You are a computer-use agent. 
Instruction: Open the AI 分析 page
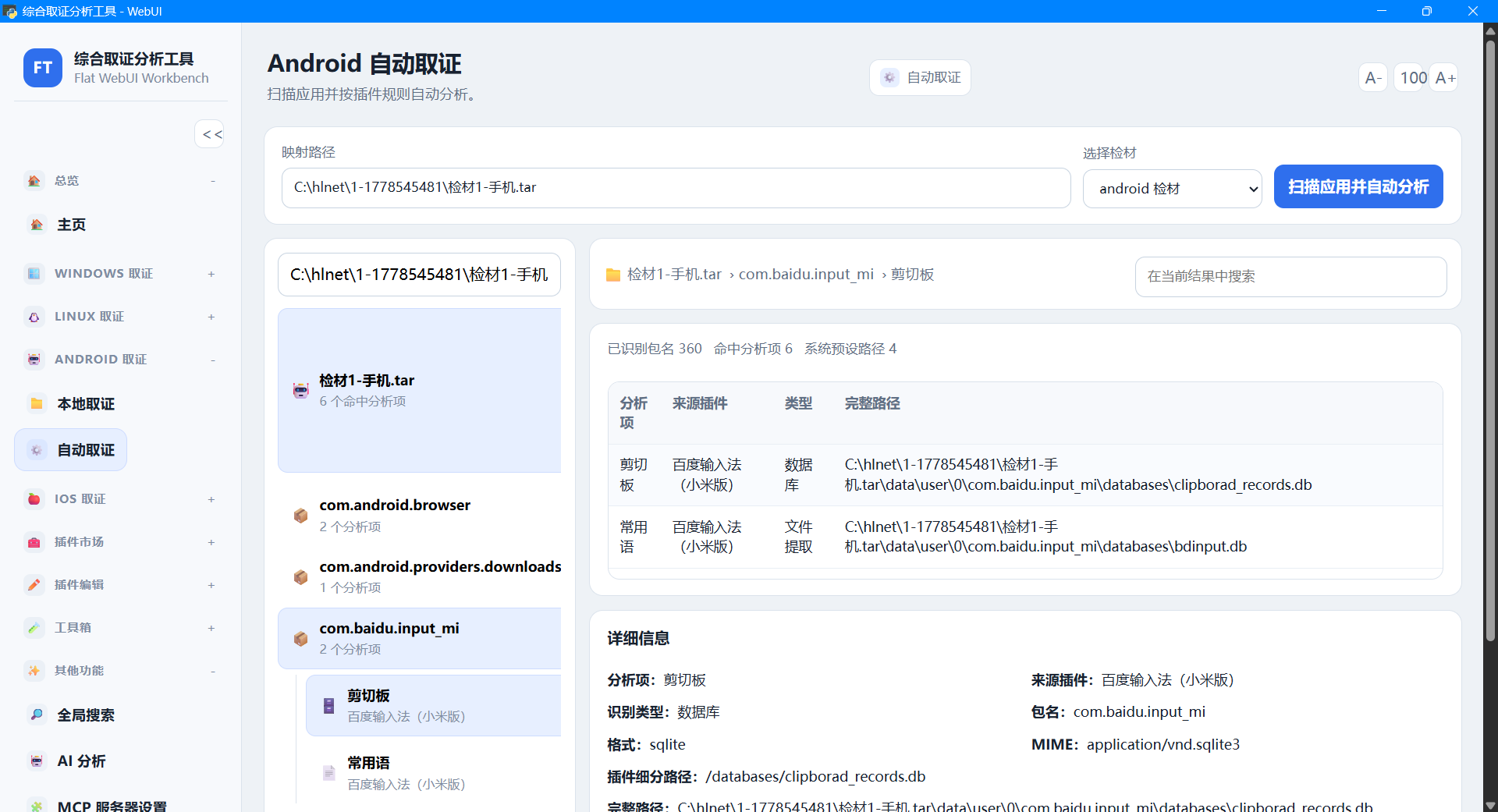[x=81, y=761]
